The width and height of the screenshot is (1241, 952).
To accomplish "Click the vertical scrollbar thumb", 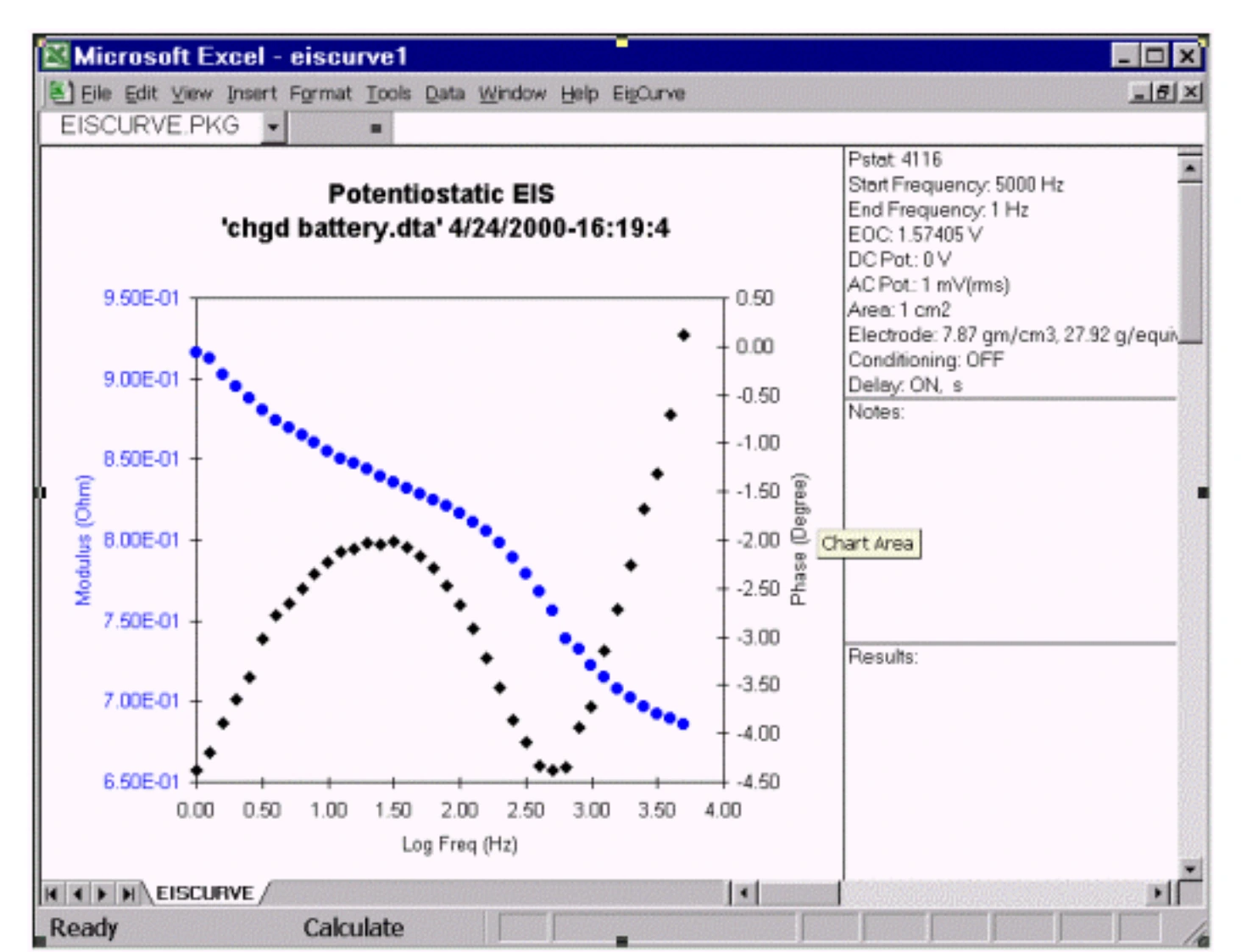I will pos(1190,263).
